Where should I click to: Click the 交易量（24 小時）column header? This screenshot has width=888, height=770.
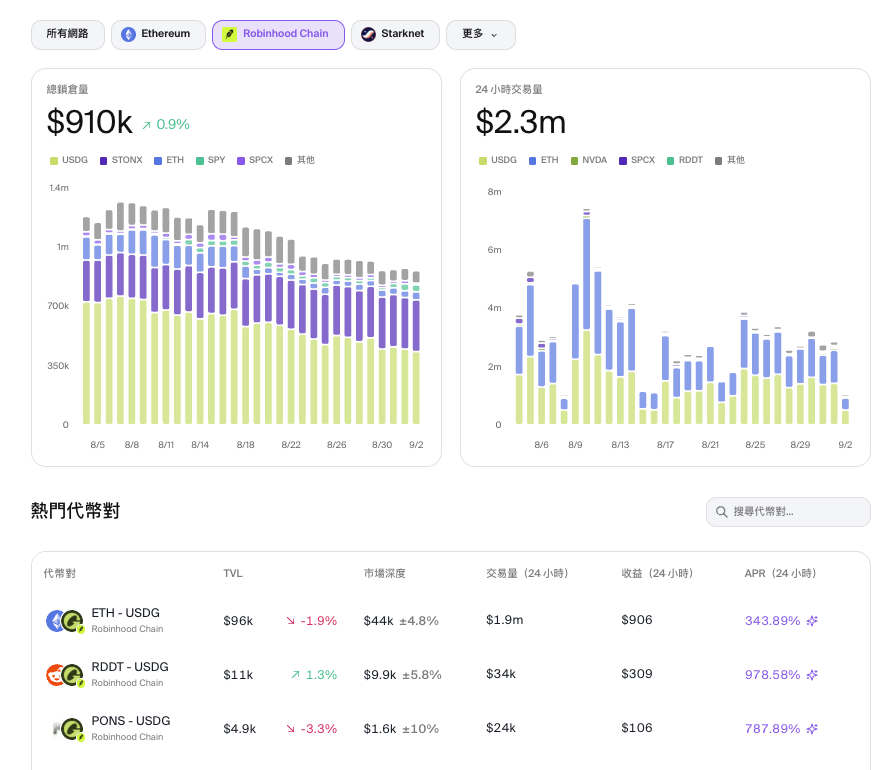[527, 574]
